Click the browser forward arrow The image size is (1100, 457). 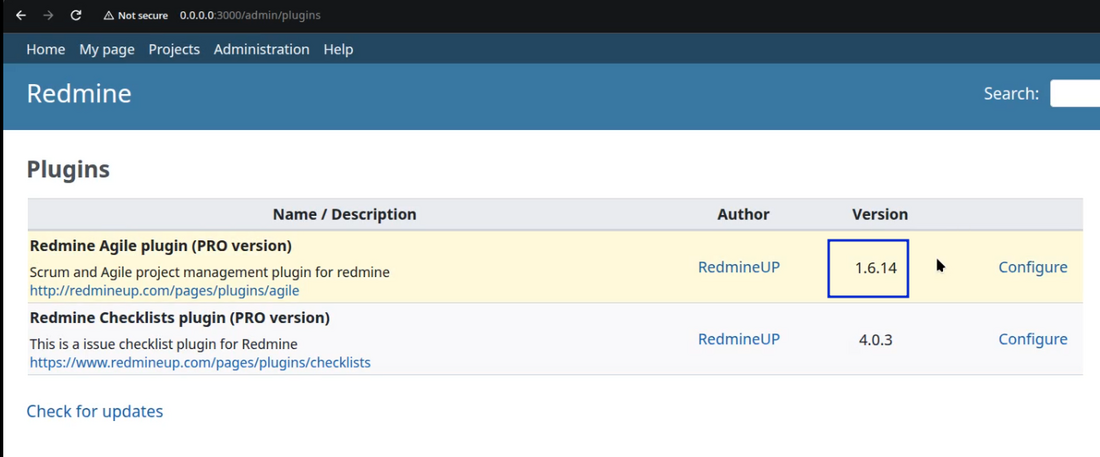point(48,15)
